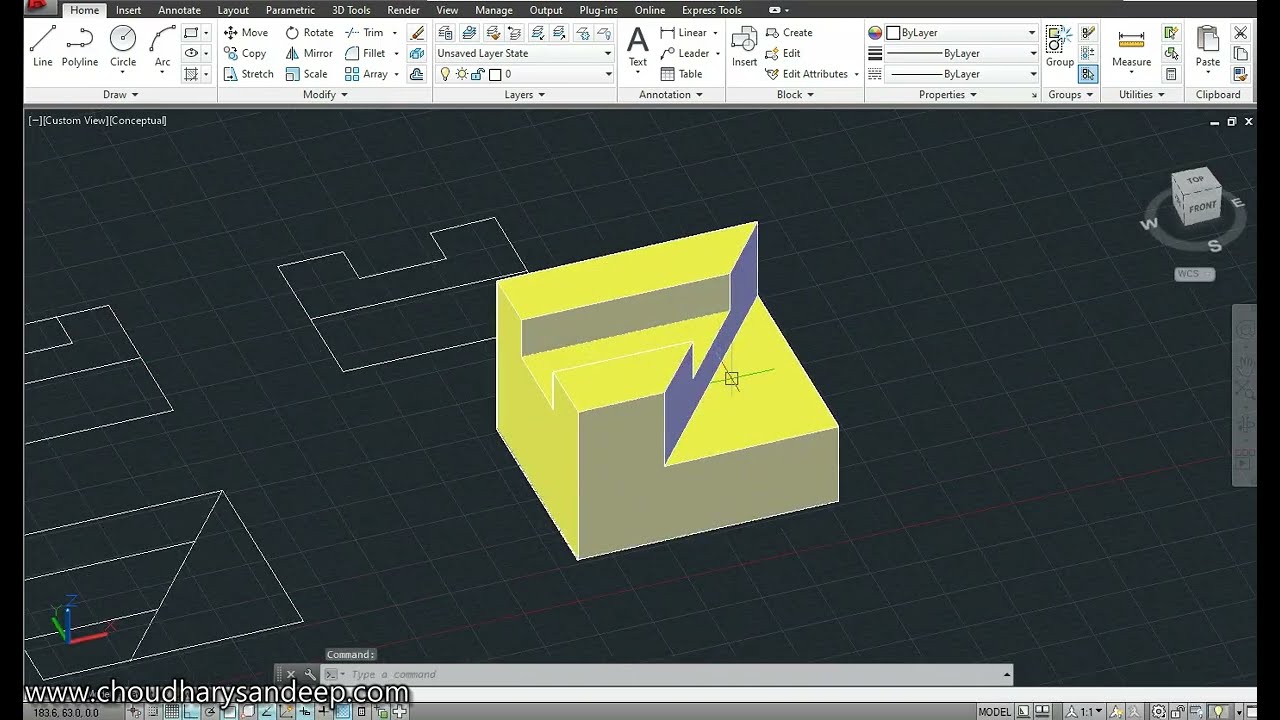
Task: Switch to MODEL space in status bar
Action: [995, 712]
